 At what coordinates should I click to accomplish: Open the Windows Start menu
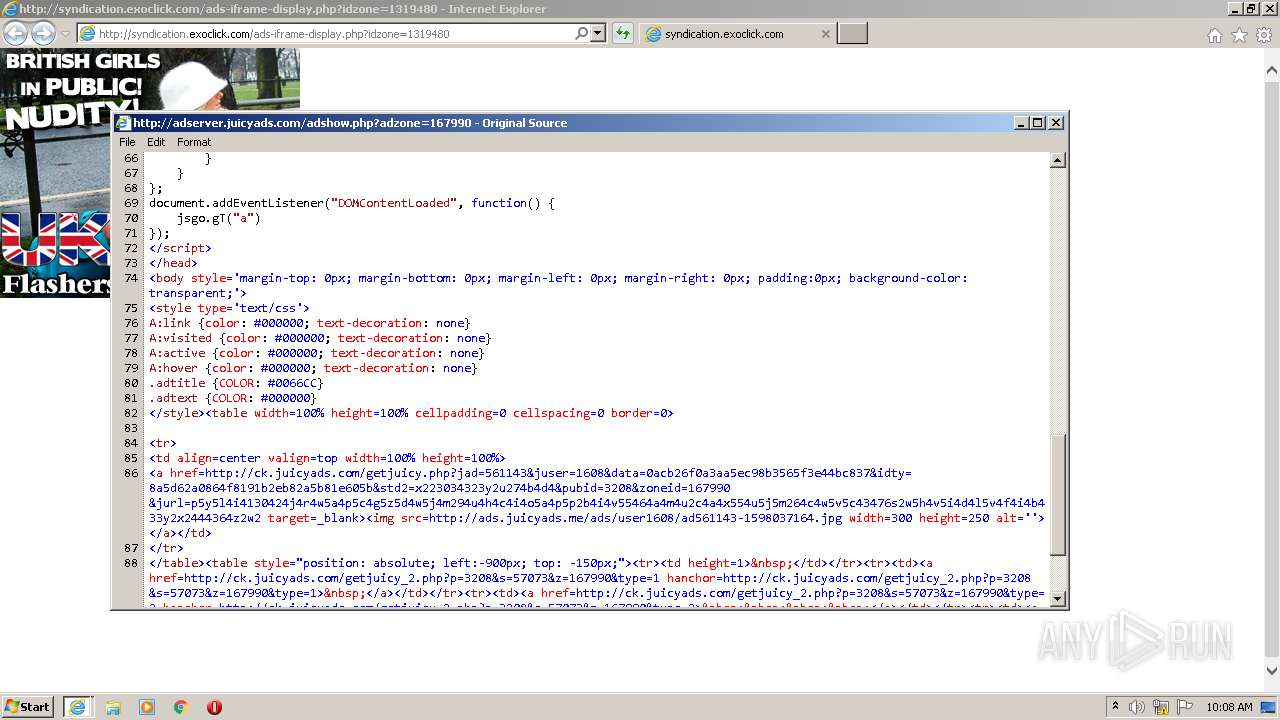click(28, 706)
